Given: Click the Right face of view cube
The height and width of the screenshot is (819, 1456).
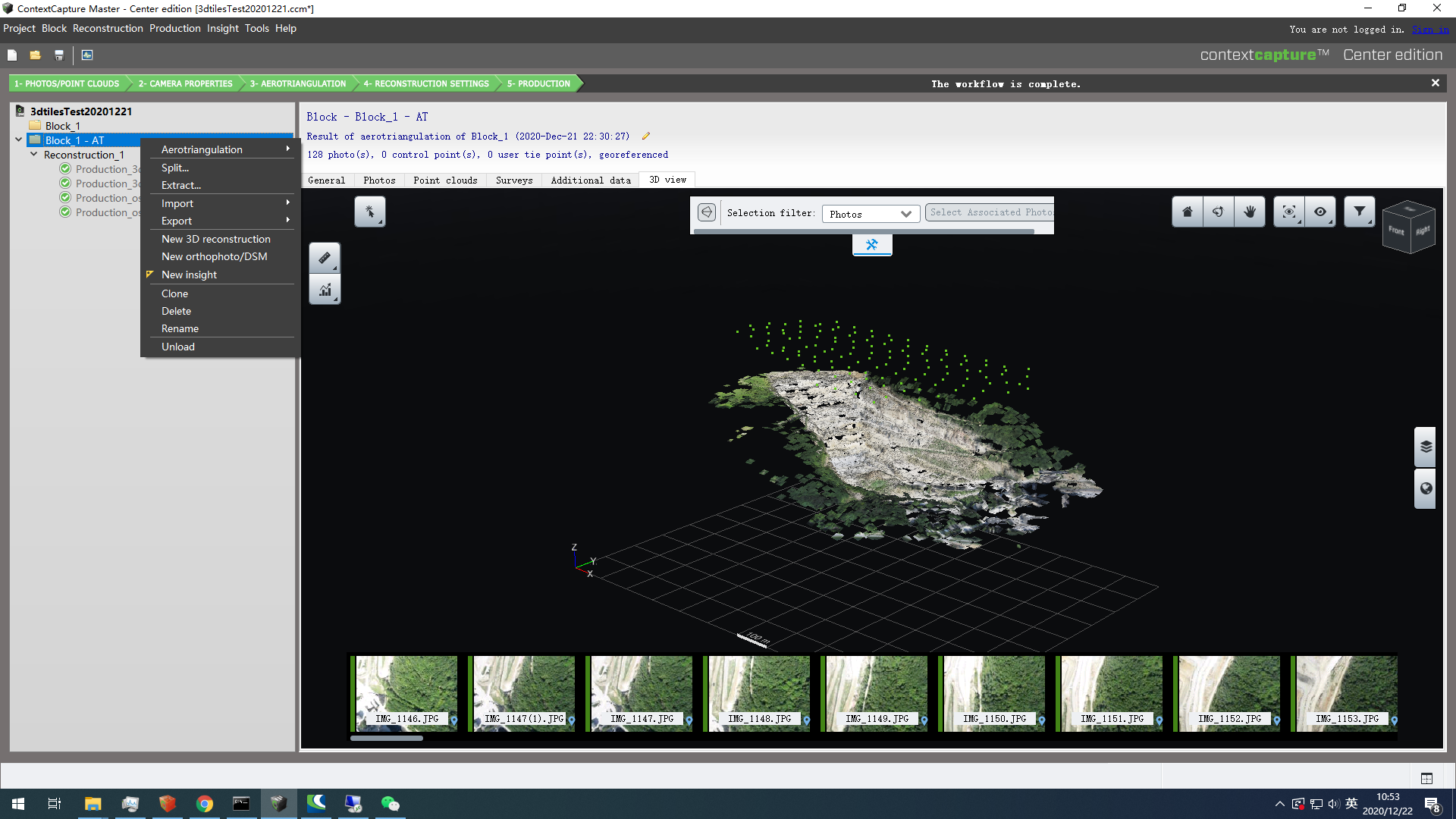Looking at the screenshot, I should tap(1423, 230).
